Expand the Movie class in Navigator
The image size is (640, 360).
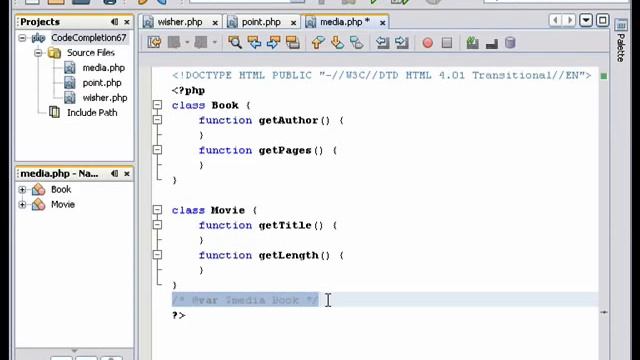(22, 204)
